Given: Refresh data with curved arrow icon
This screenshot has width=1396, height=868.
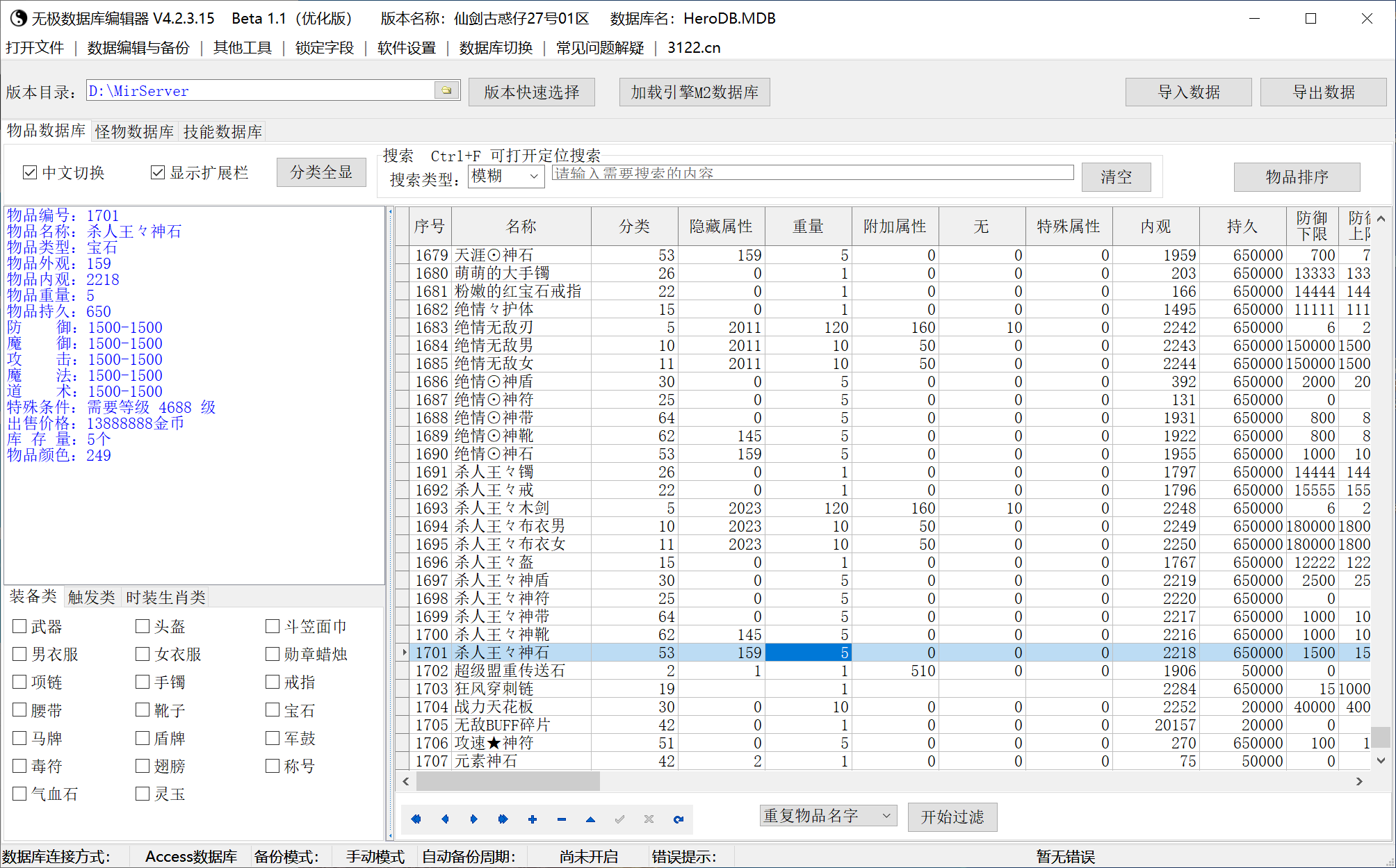Looking at the screenshot, I should coord(678,819).
